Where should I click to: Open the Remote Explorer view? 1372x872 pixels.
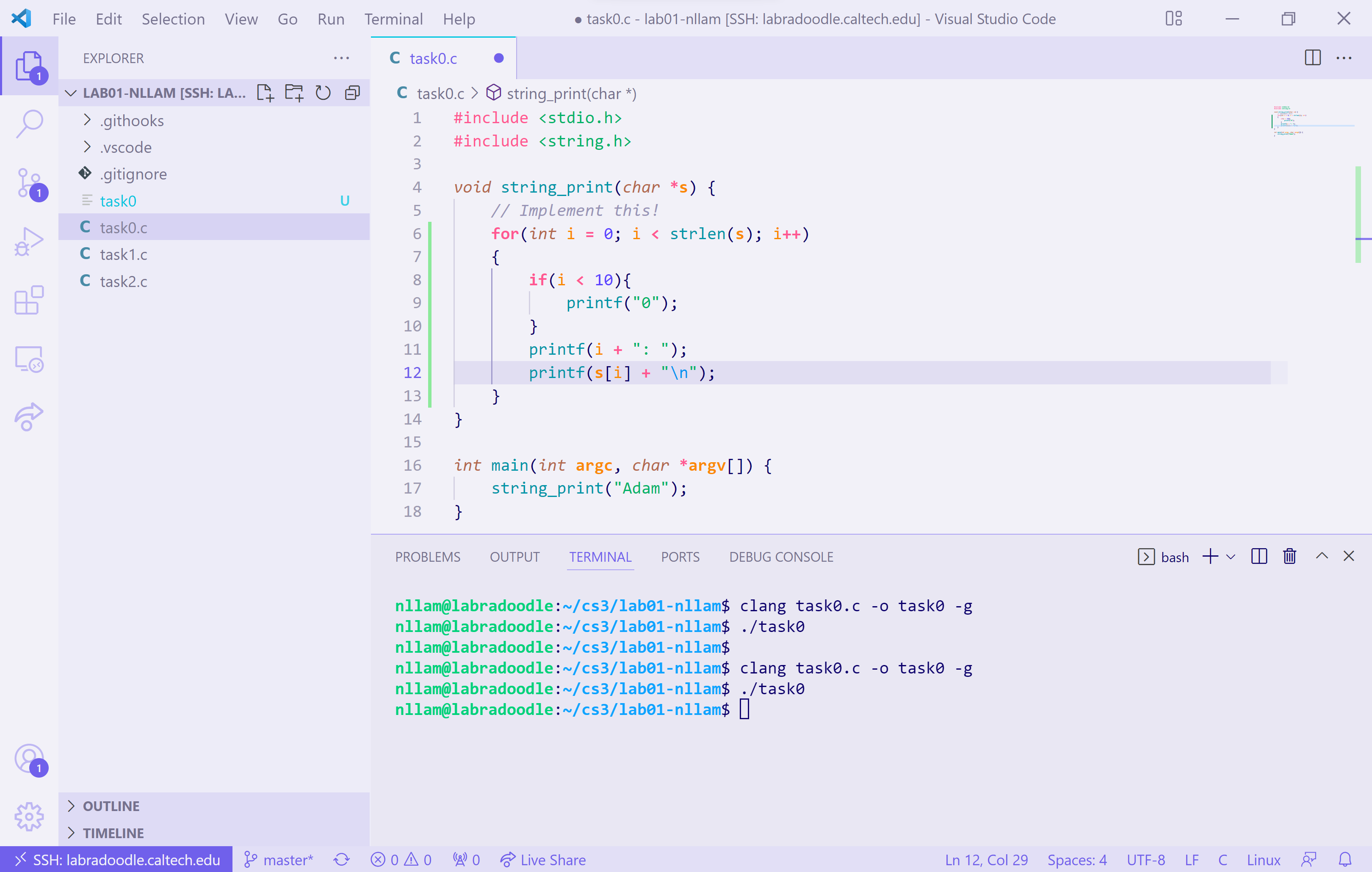point(29,359)
